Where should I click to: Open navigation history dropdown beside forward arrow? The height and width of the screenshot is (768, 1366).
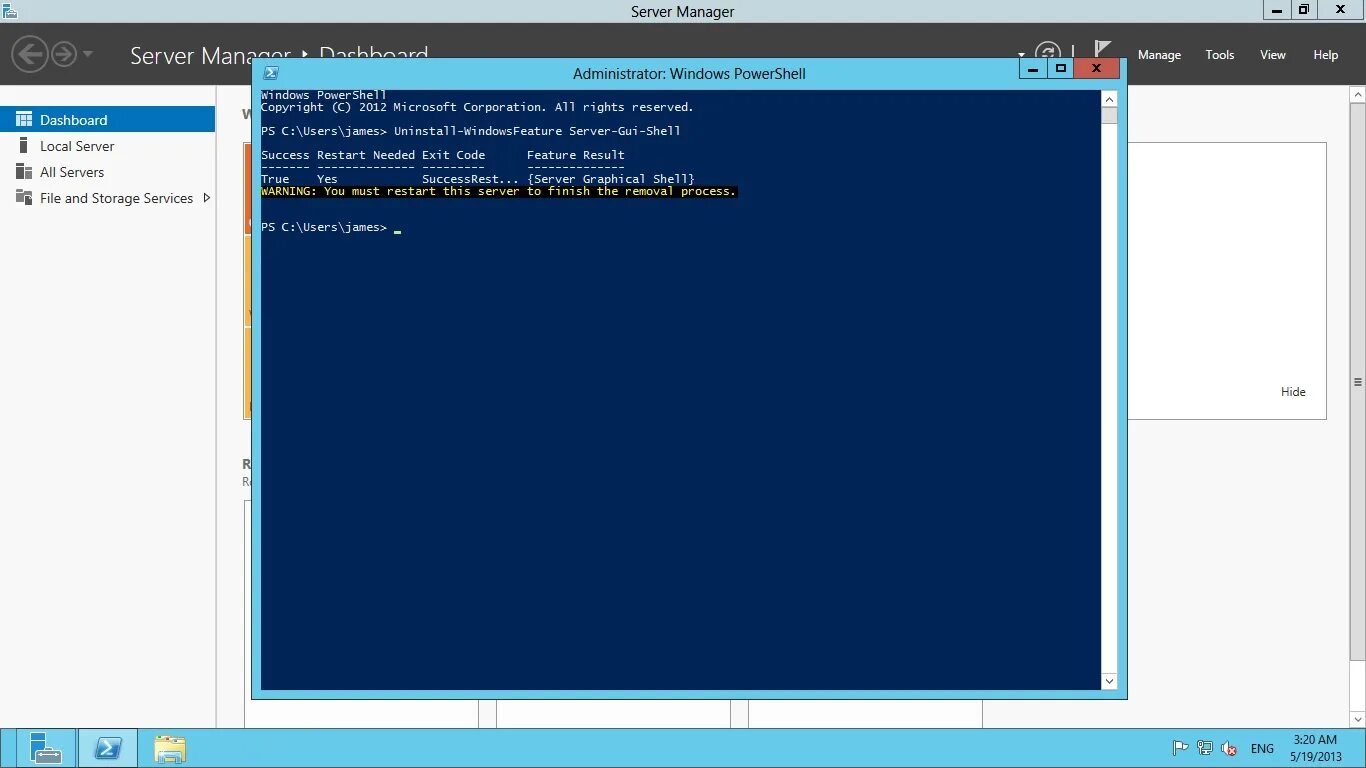pos(88,54)
